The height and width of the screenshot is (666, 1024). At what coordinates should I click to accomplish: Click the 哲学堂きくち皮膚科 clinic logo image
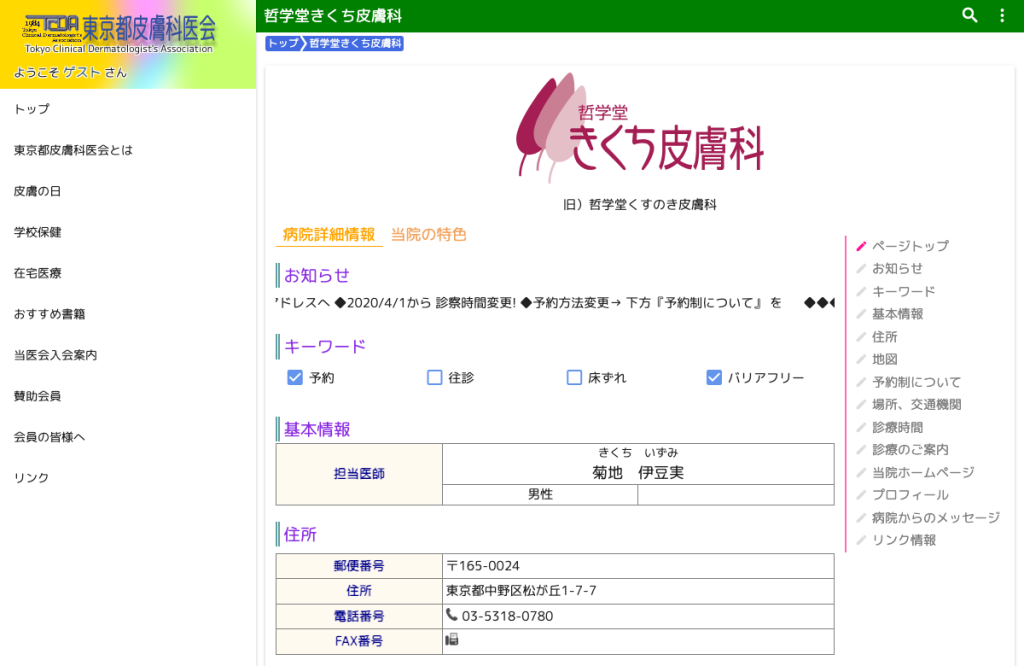[x=640, y=129]
